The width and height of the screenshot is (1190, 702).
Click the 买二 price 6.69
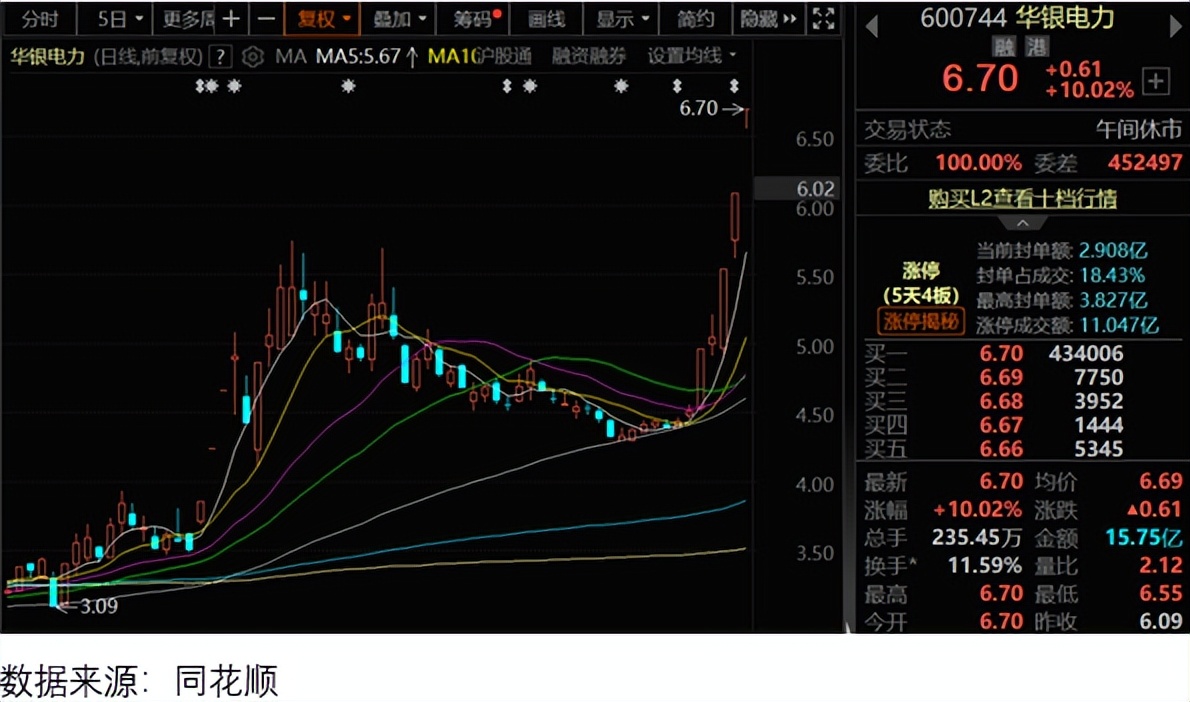pyautogui.click(x=1001, y=377)
